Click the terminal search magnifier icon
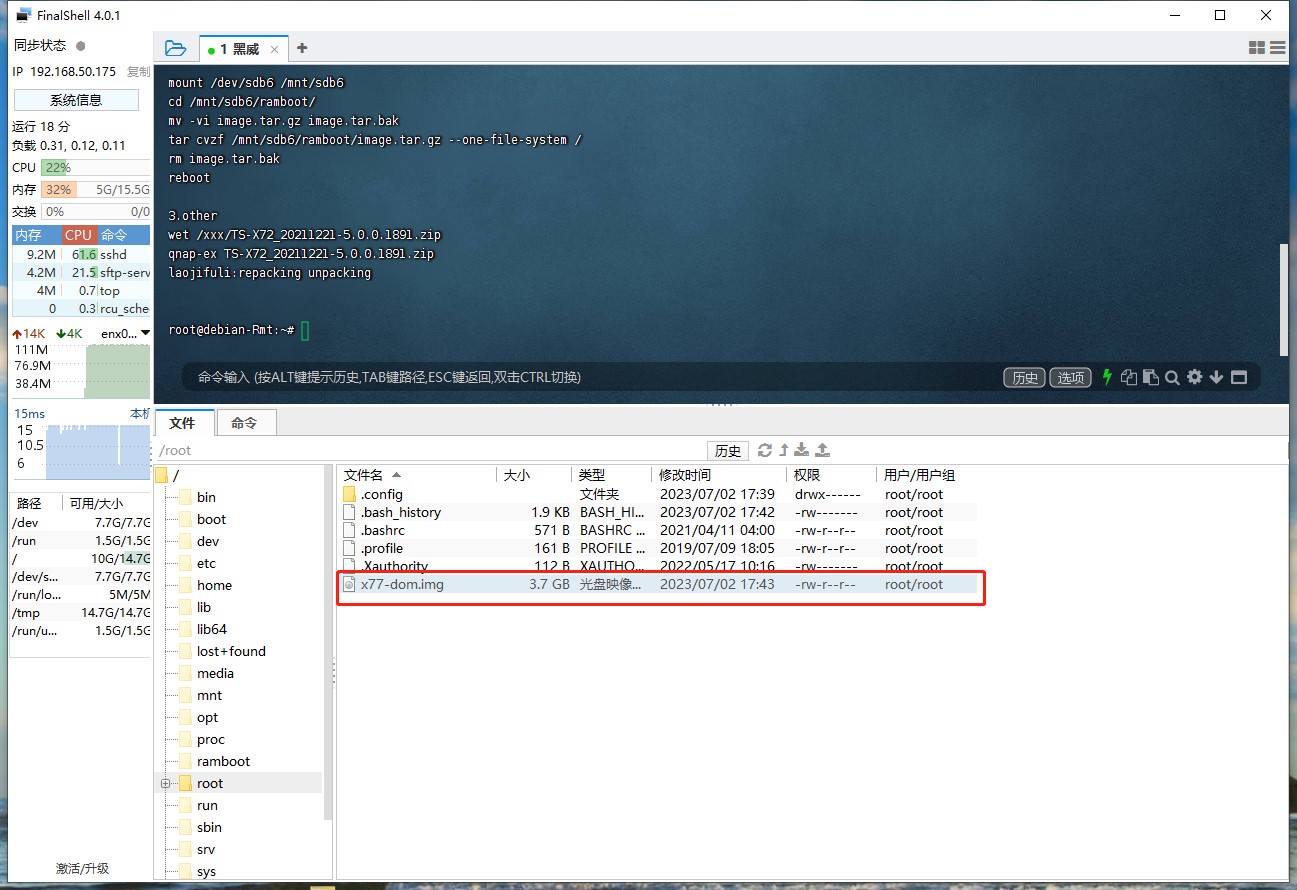 pos(1172,377)
